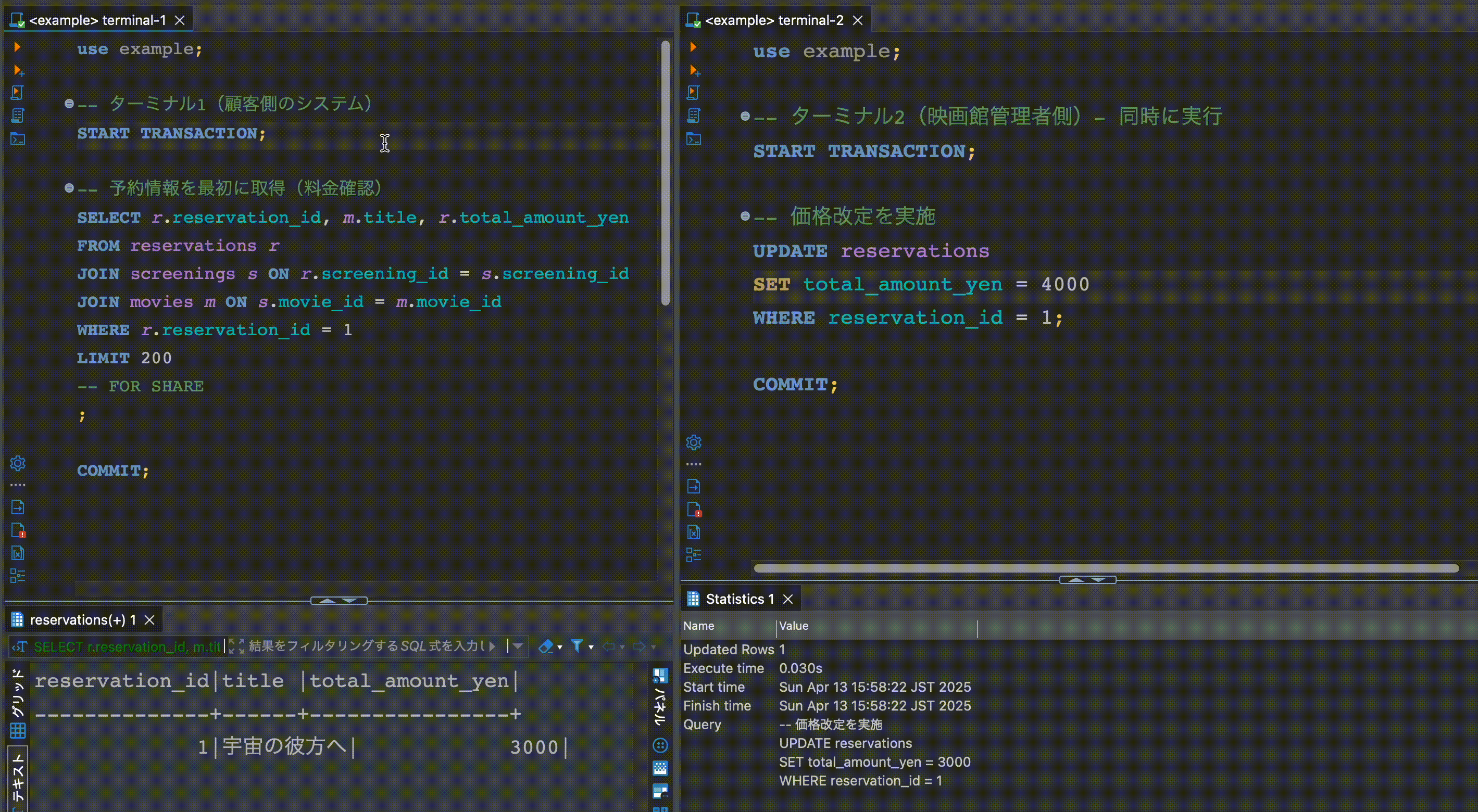Switch results to Text view (テキスト)
Screen dimensions: 1478x812
pyautogui.click(x=18, y=777)
